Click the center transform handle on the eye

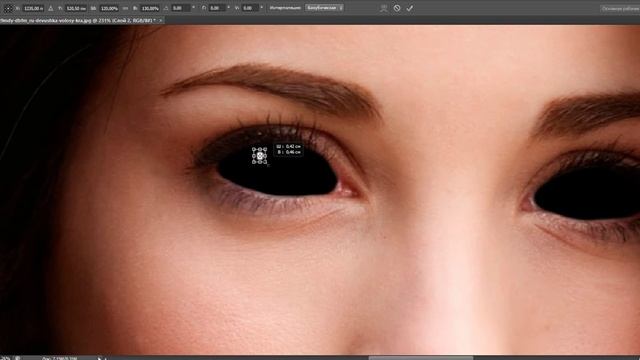pos(260,156)
